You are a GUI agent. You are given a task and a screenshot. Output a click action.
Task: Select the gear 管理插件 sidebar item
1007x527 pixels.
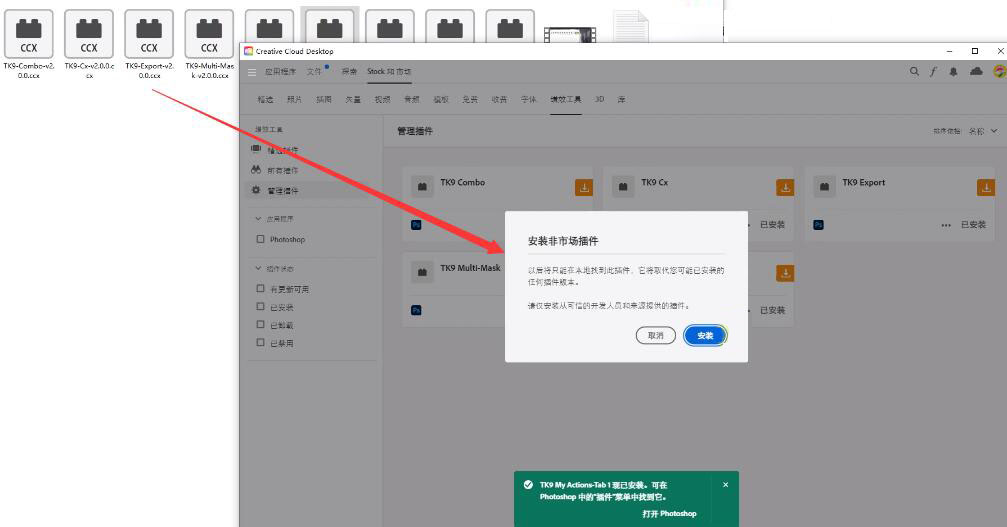[x=313, y=191]
